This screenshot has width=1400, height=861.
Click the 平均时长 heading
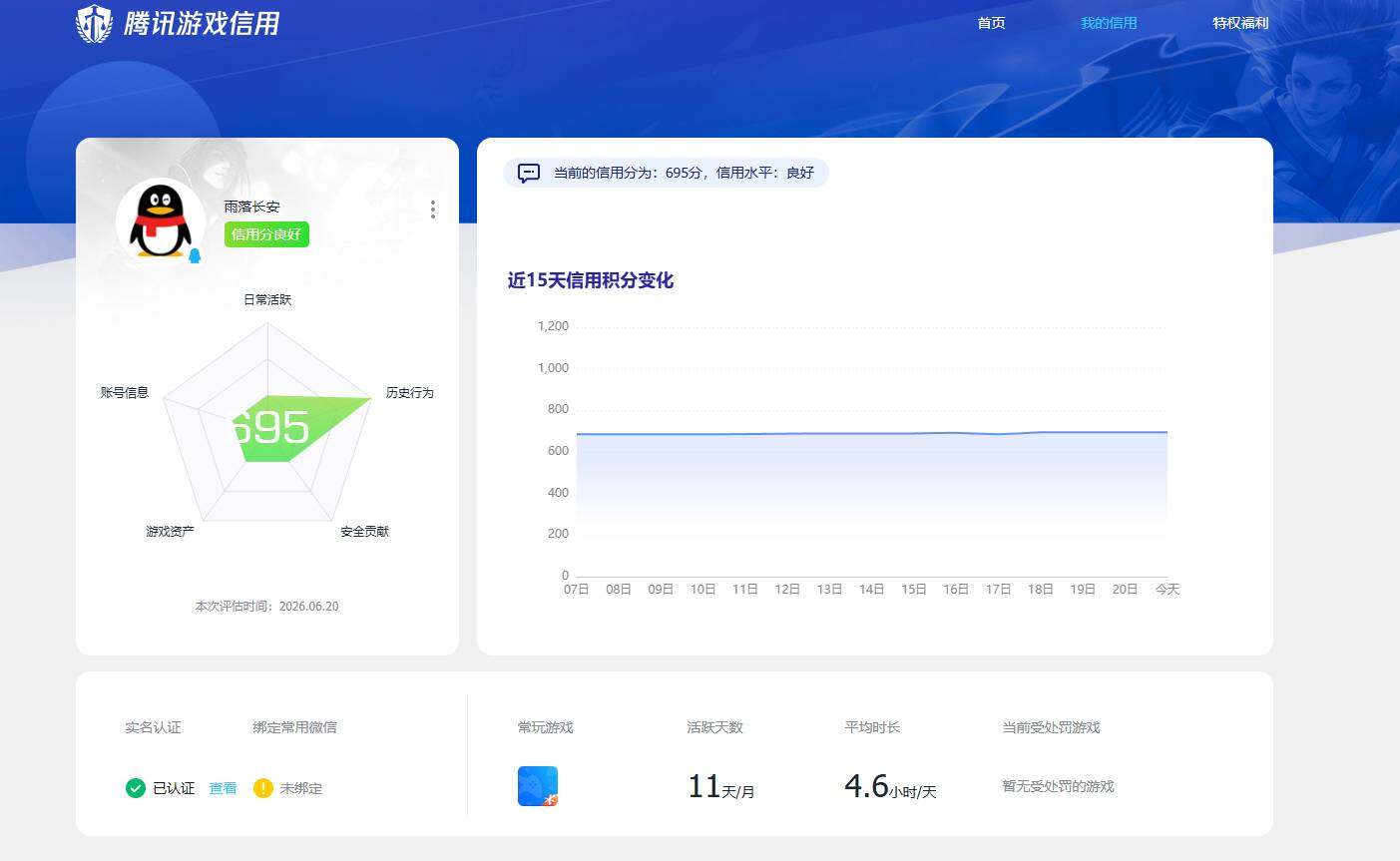tap(872, 727)
